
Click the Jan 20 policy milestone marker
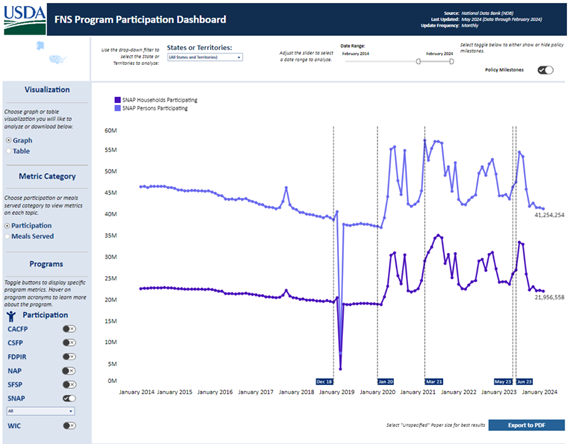(386, 381)
